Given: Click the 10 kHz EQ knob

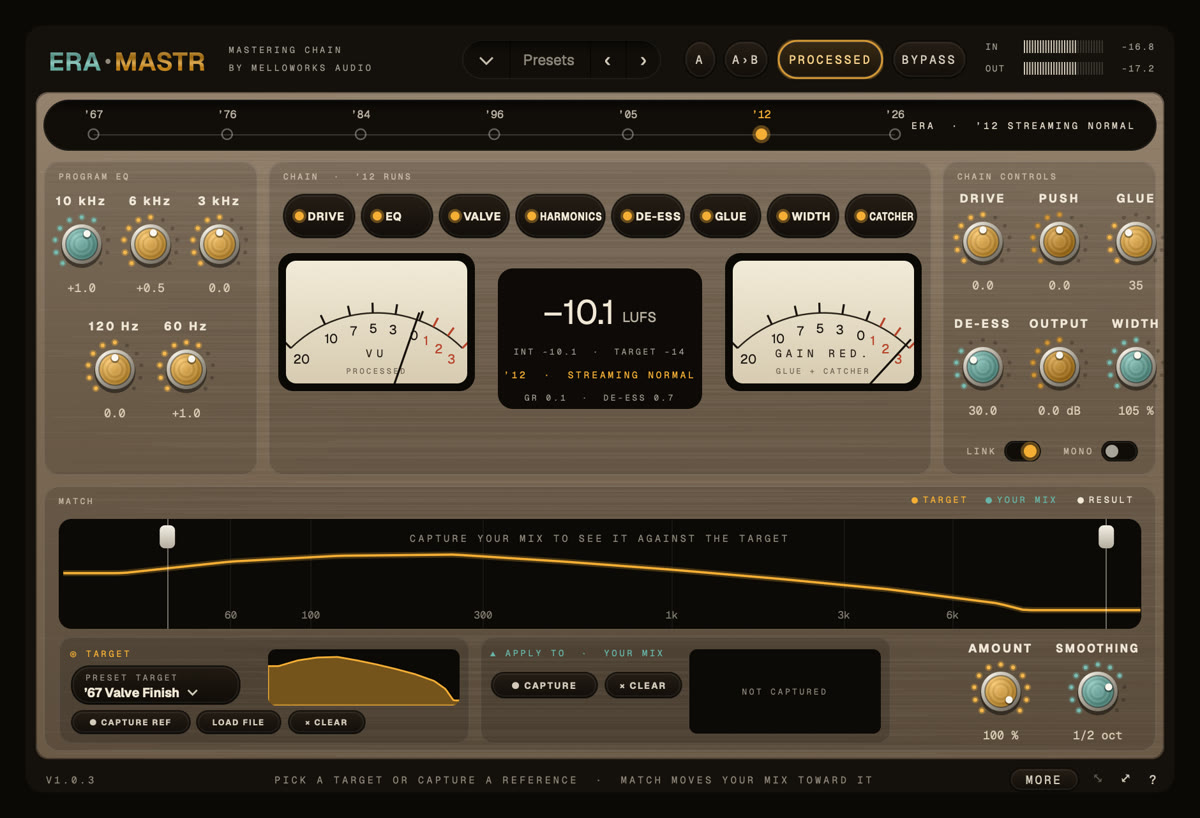Looking at the screenshot, I should [81, 244].
